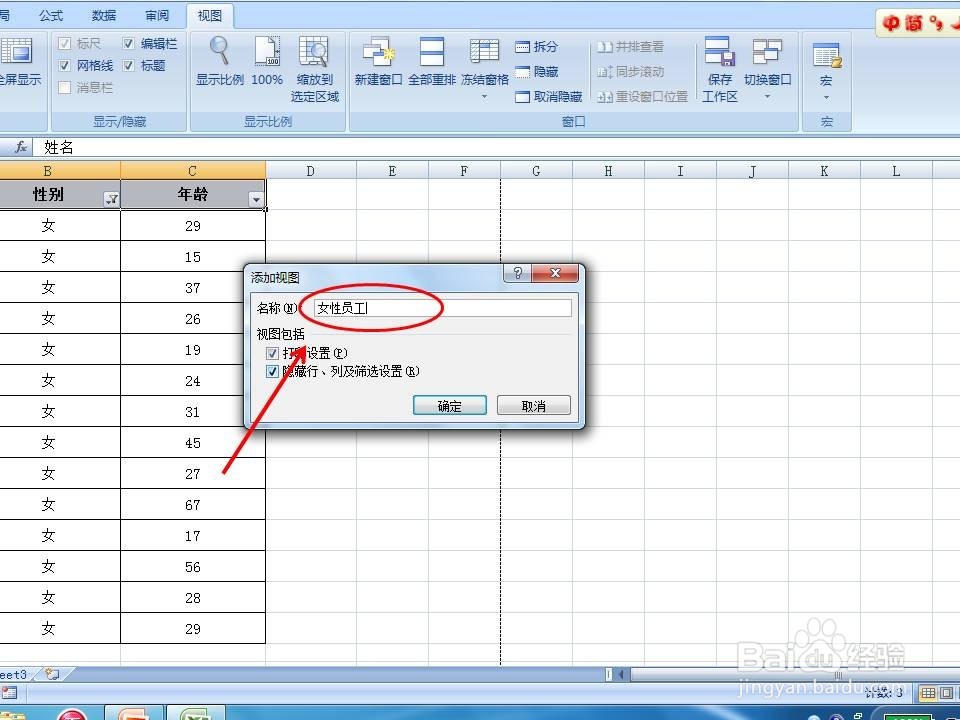This screenshot has width=960, height=720.
Task: Click the 名称 view name input field
Action: tap(442, 308)
